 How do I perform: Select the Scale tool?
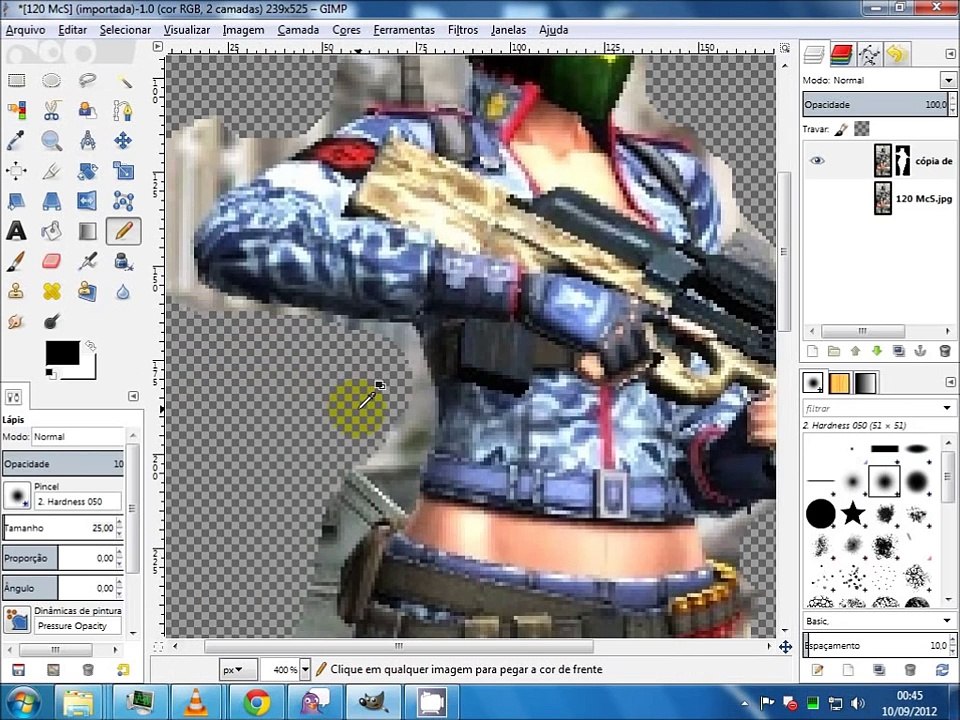click(x=123, y=171)
